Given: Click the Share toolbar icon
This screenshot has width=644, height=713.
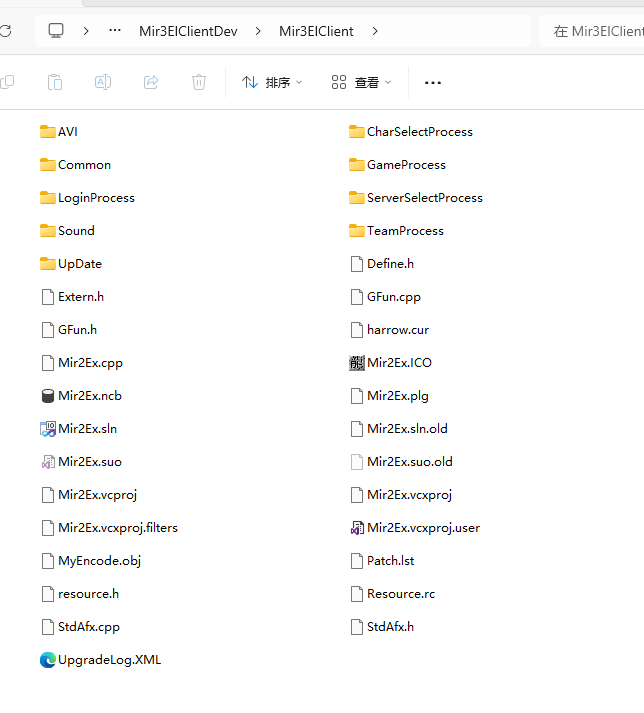Looking at the screenshot, I should tap(151, 82).
